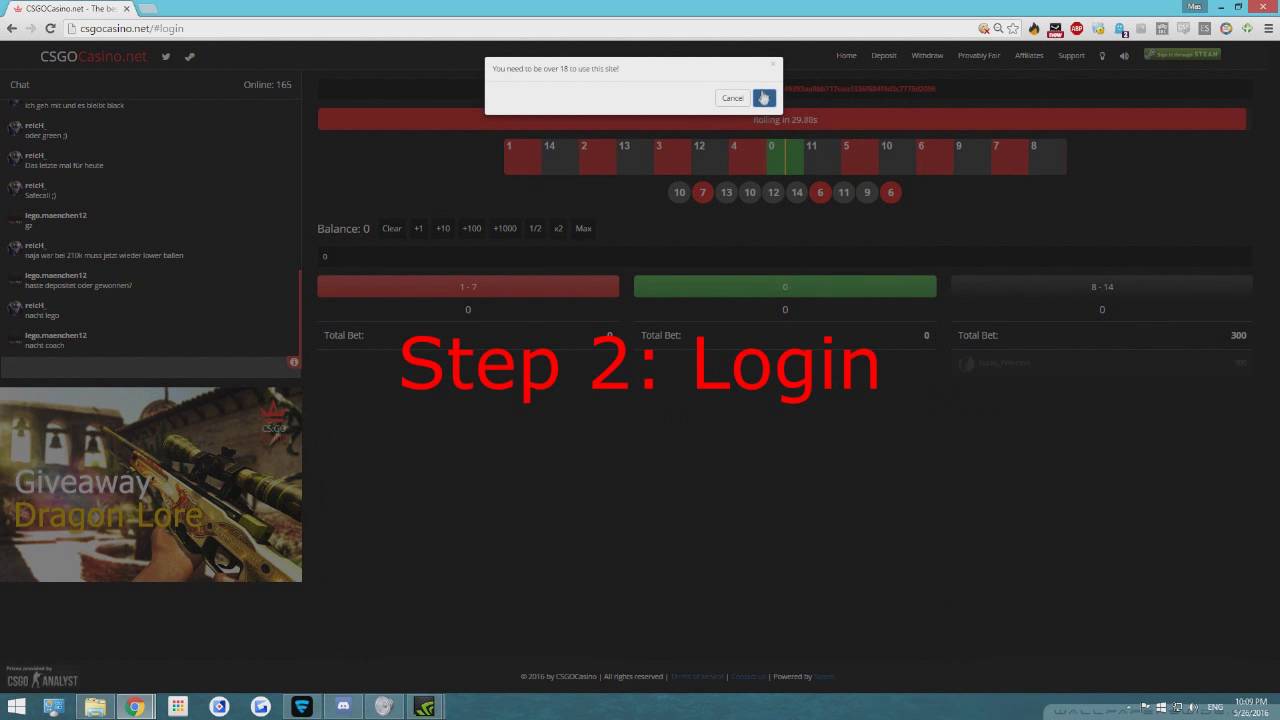Image resolution: width=1280 pixels, height=720 pixels.
Task: Click the red info icon beside the chat input
Action: coord(294,362)
